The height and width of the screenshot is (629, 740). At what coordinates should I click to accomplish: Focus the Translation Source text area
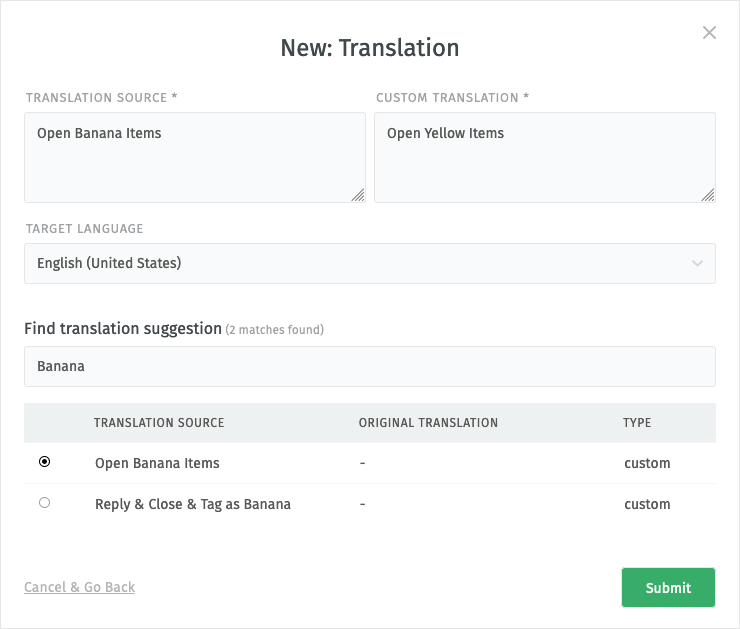[x=195, y=158]
